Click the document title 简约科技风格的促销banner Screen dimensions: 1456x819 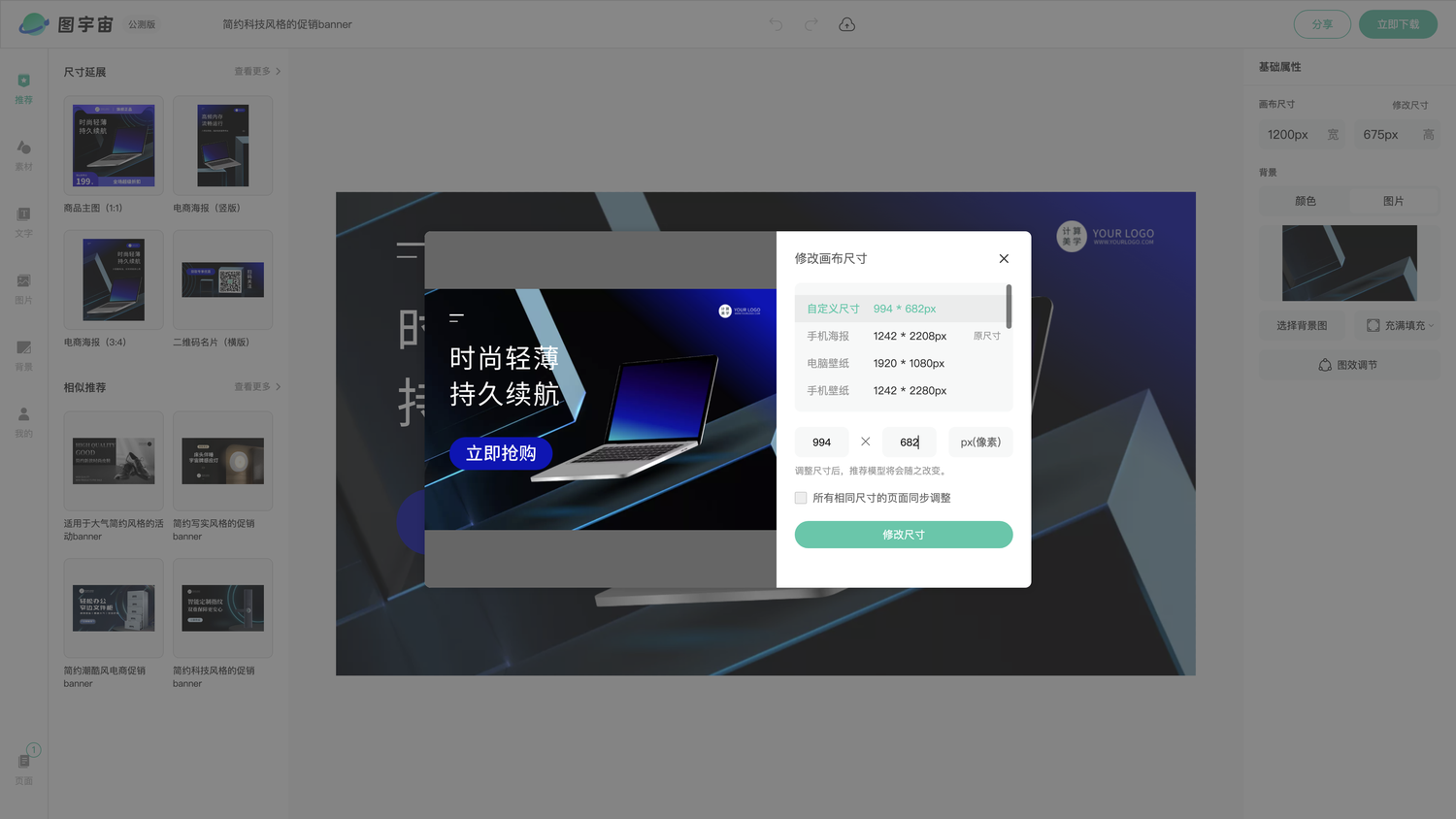pos(287,24)
